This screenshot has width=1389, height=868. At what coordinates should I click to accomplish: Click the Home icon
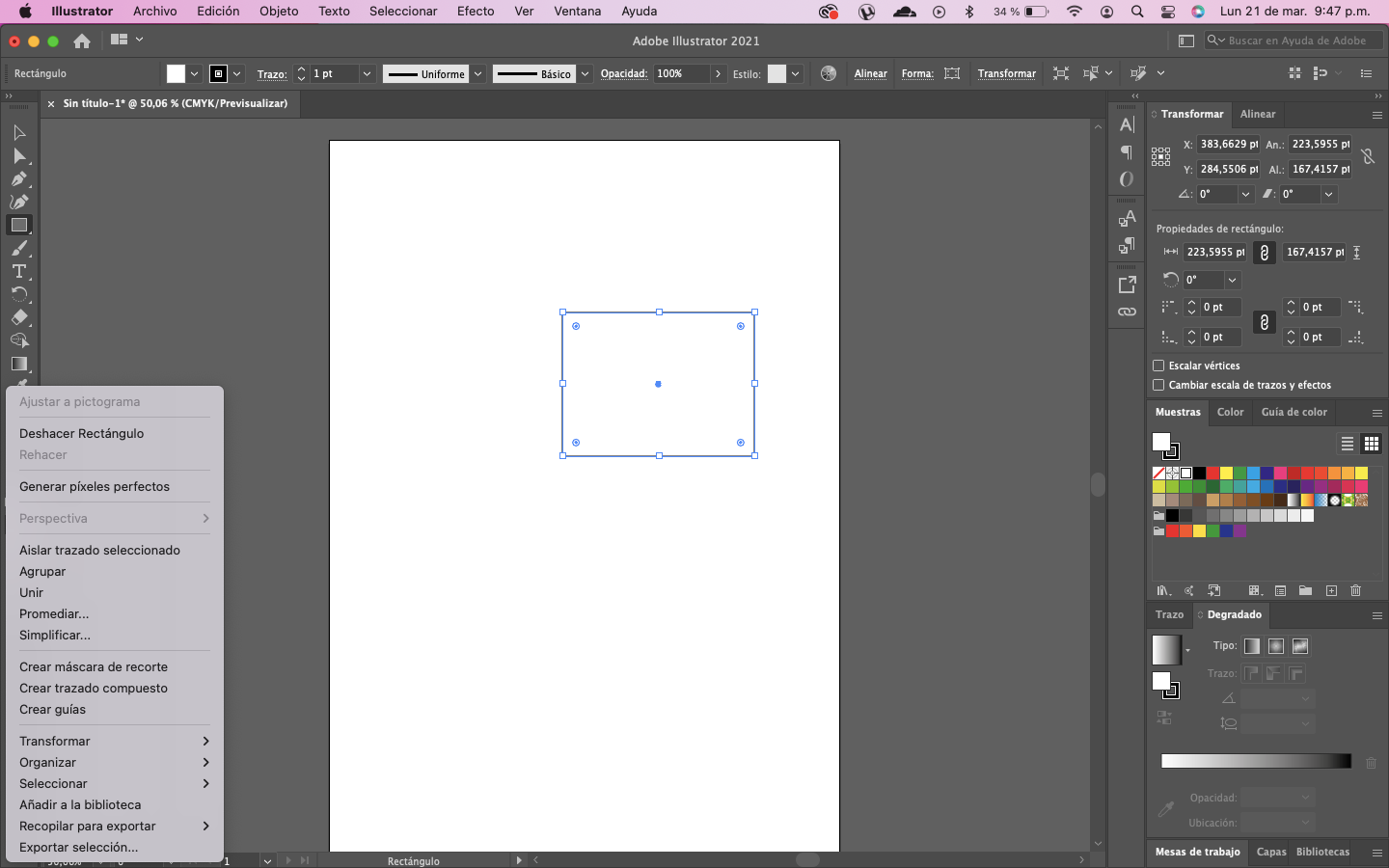pos(82,41)
